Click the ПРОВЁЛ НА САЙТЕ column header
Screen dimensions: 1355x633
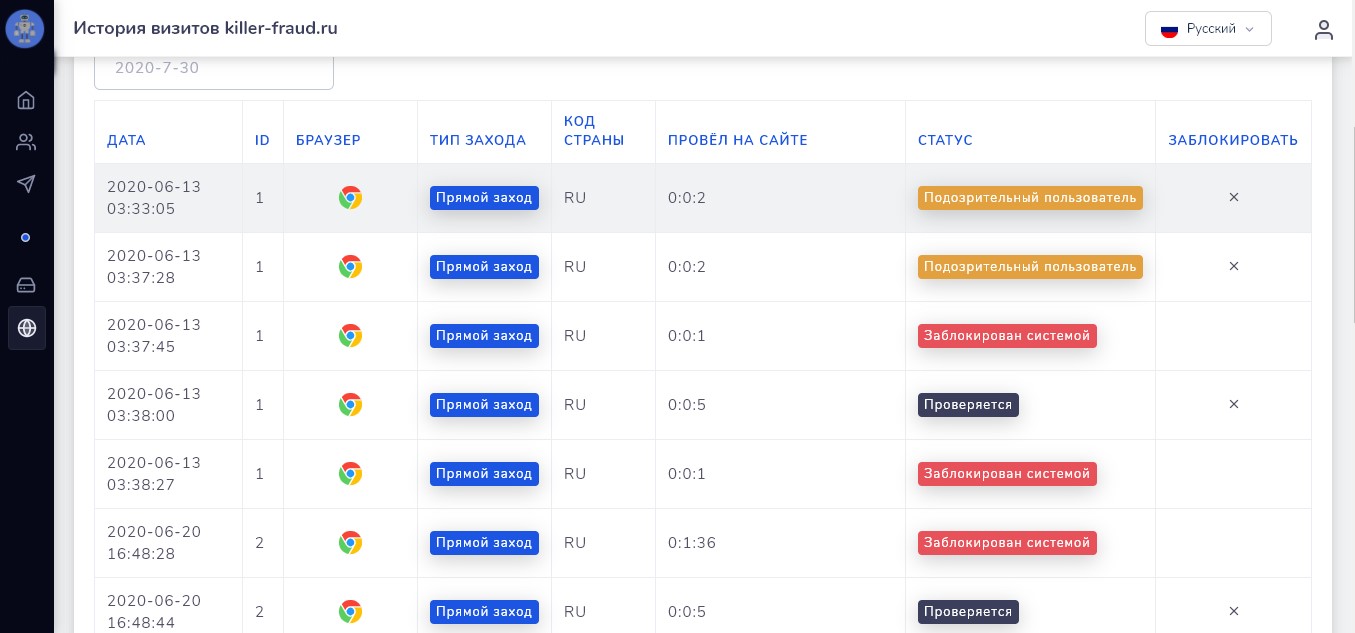click(738, 140)
